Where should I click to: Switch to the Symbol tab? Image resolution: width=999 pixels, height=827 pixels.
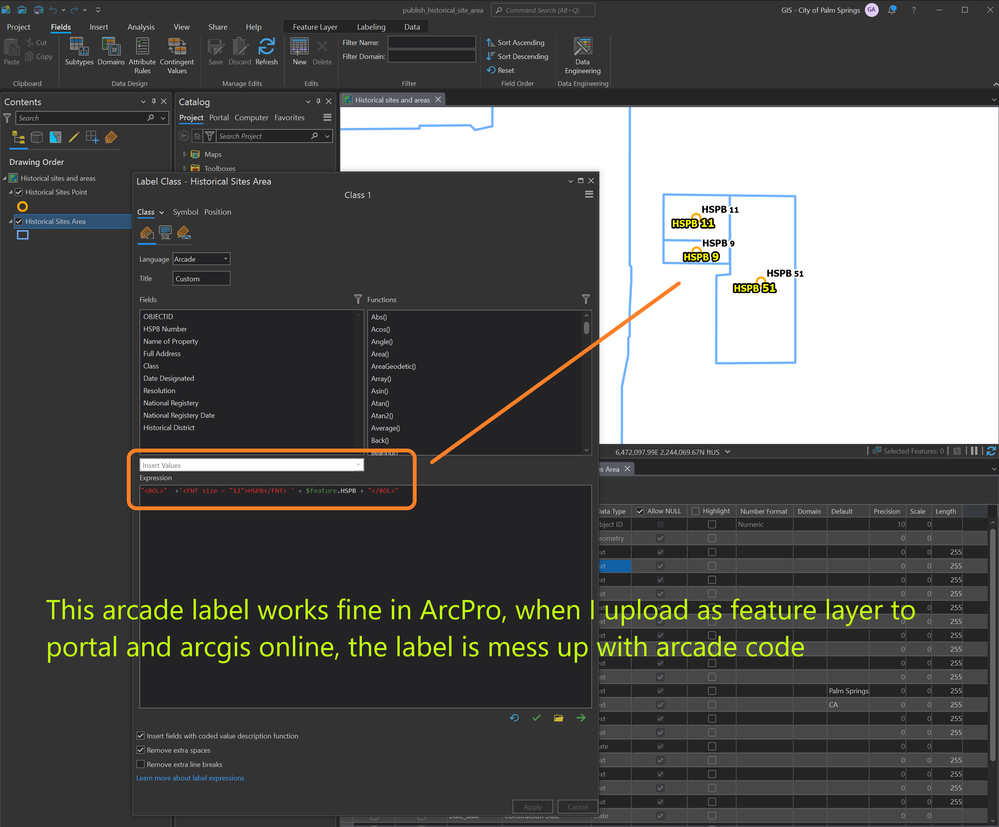click(x=185, y=212)
